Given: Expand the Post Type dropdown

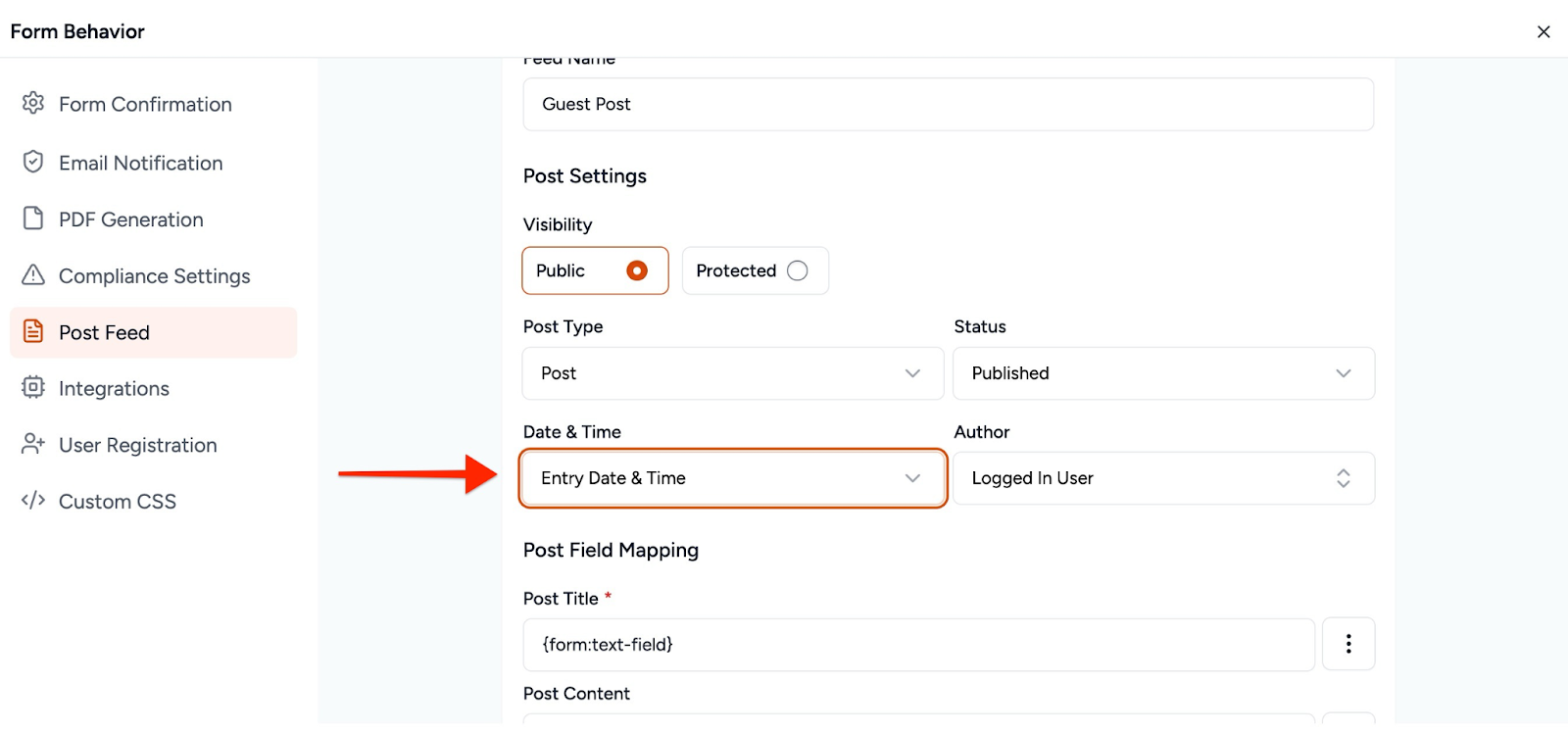Looking at the screenshot, I should pyautogui.click(x=732, y=373).
